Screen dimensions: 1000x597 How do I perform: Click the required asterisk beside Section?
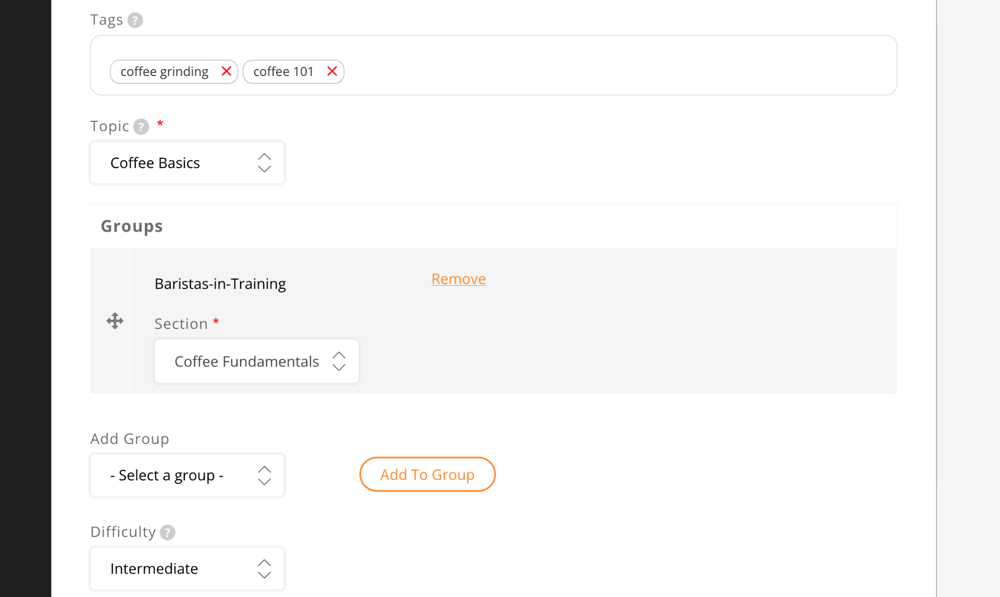point(219,322)
